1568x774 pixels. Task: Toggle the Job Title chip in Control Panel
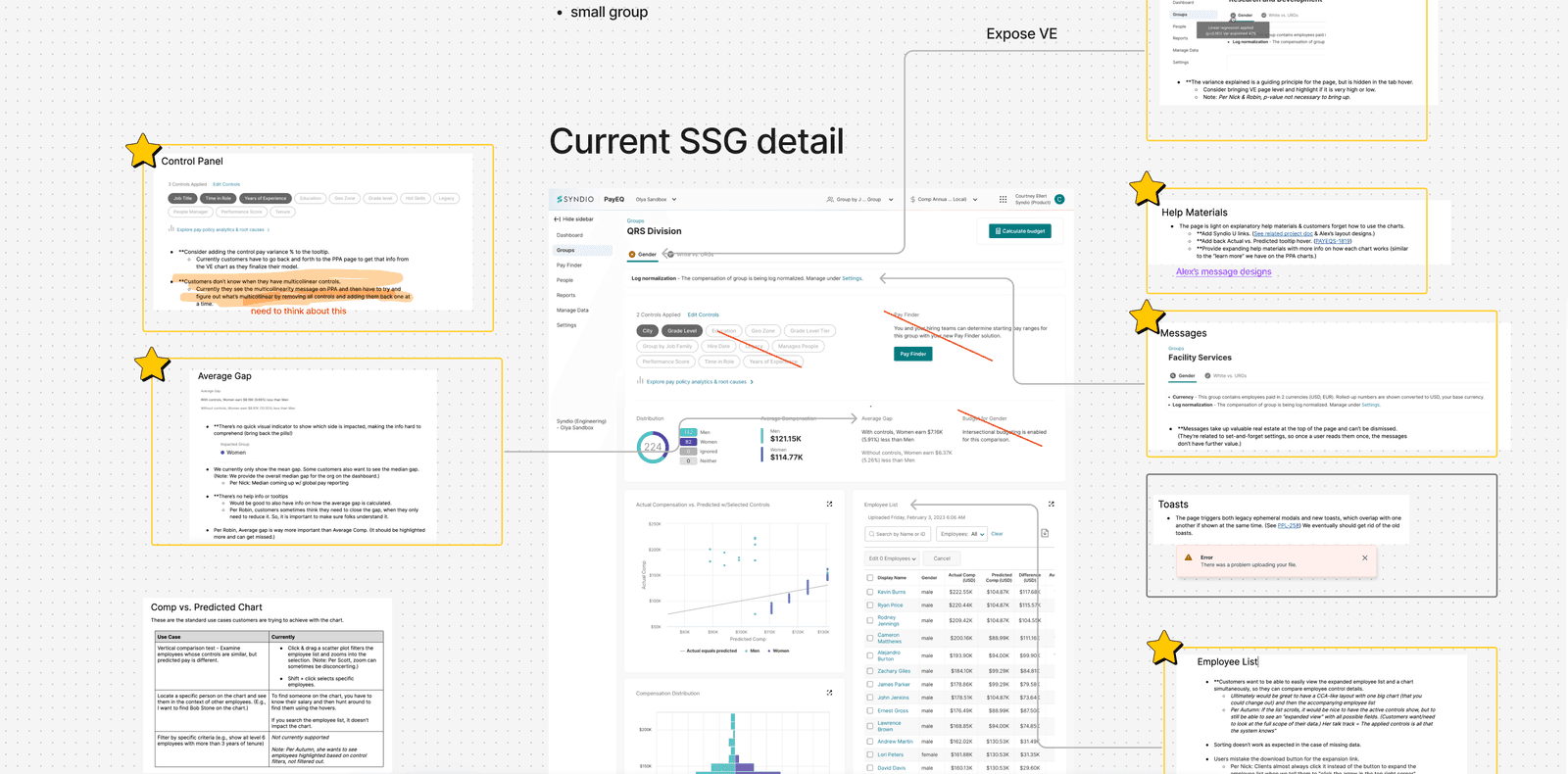183,198
